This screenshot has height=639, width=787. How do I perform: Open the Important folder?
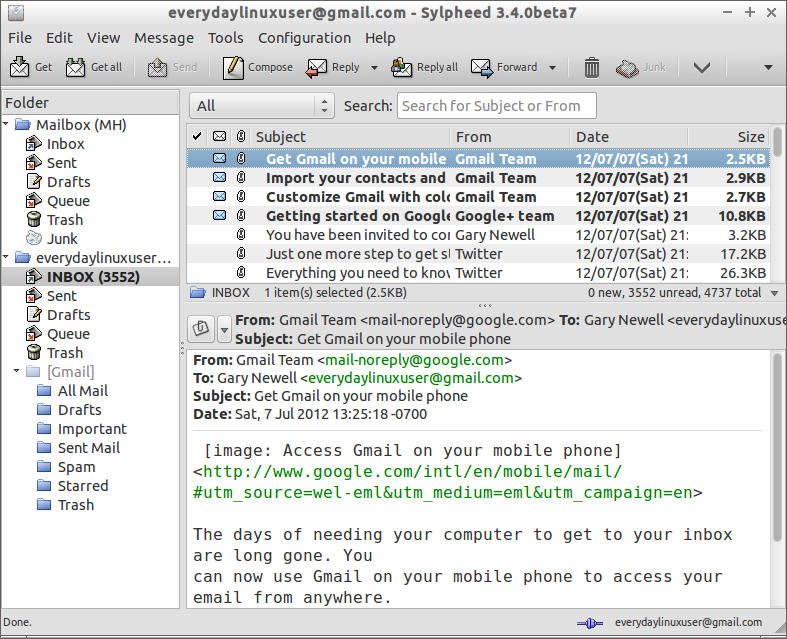click(92, 429)
